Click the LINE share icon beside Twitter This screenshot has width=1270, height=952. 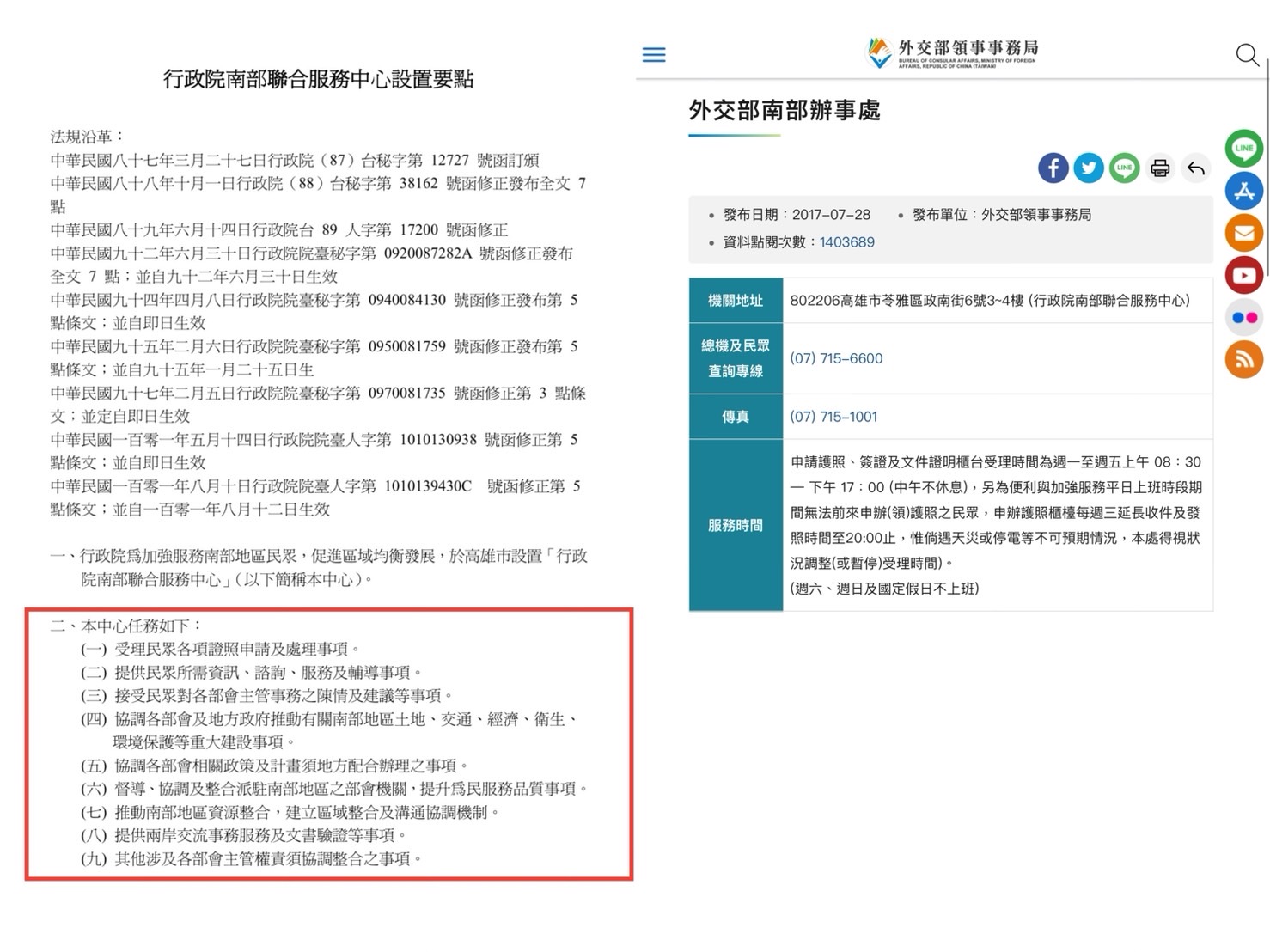pyautogui.click(x=1124, y=168)
